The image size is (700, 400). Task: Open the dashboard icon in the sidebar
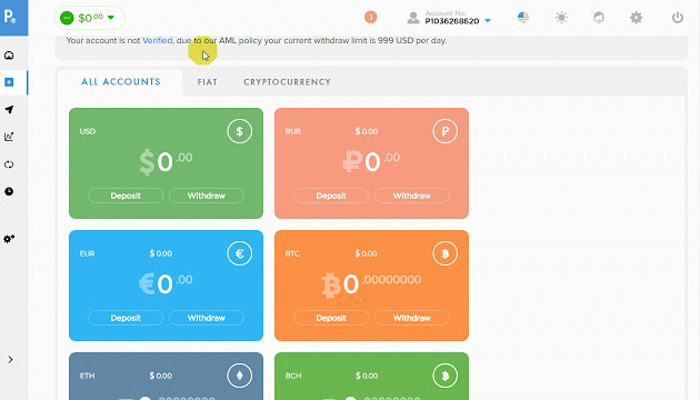[9, 56]
